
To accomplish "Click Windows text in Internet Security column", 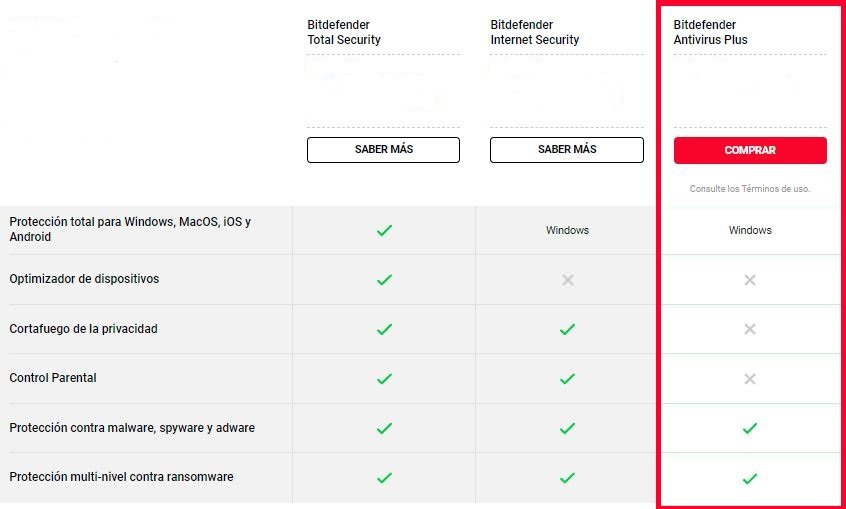I will pos(567,230).
